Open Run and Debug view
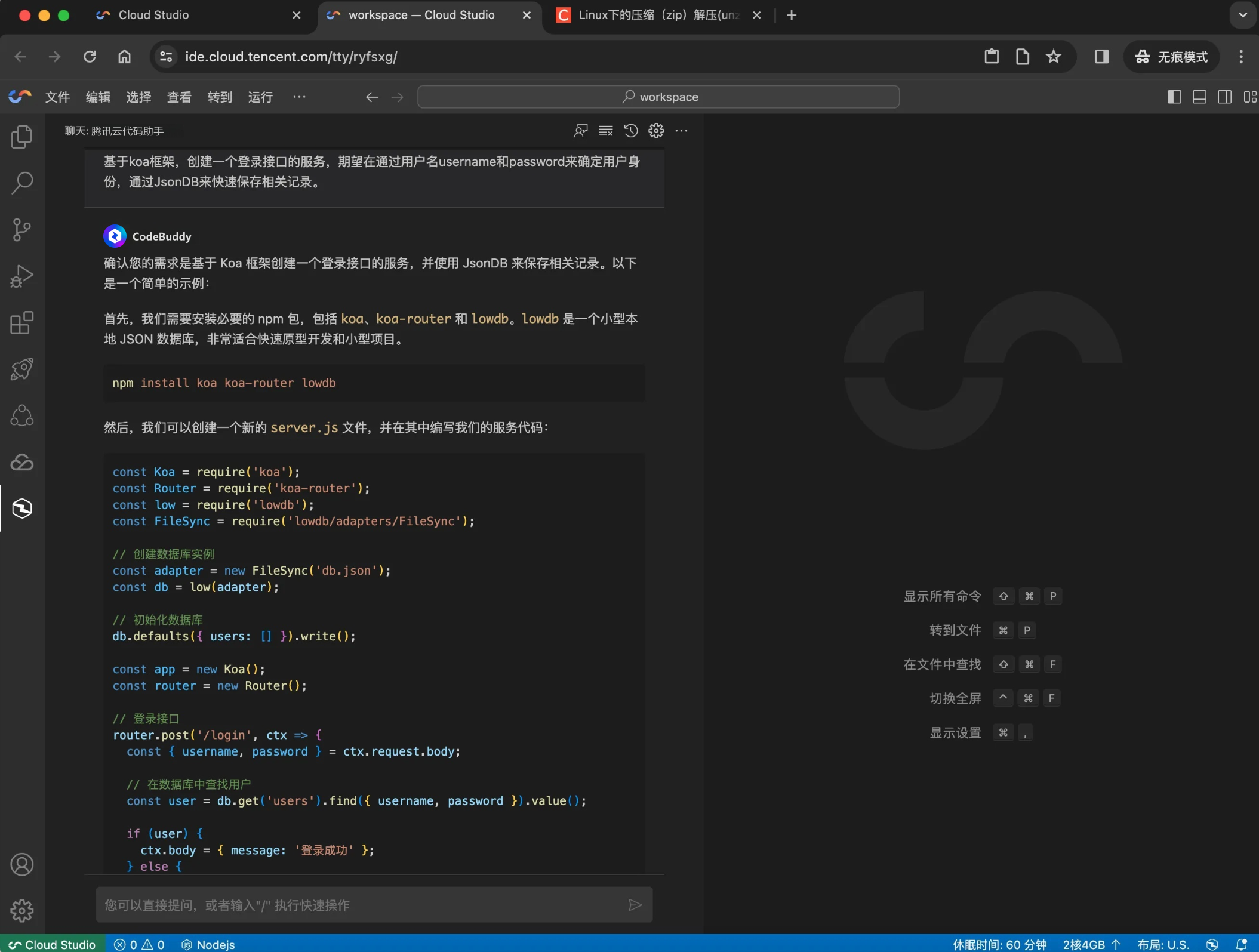 [22, 276]
